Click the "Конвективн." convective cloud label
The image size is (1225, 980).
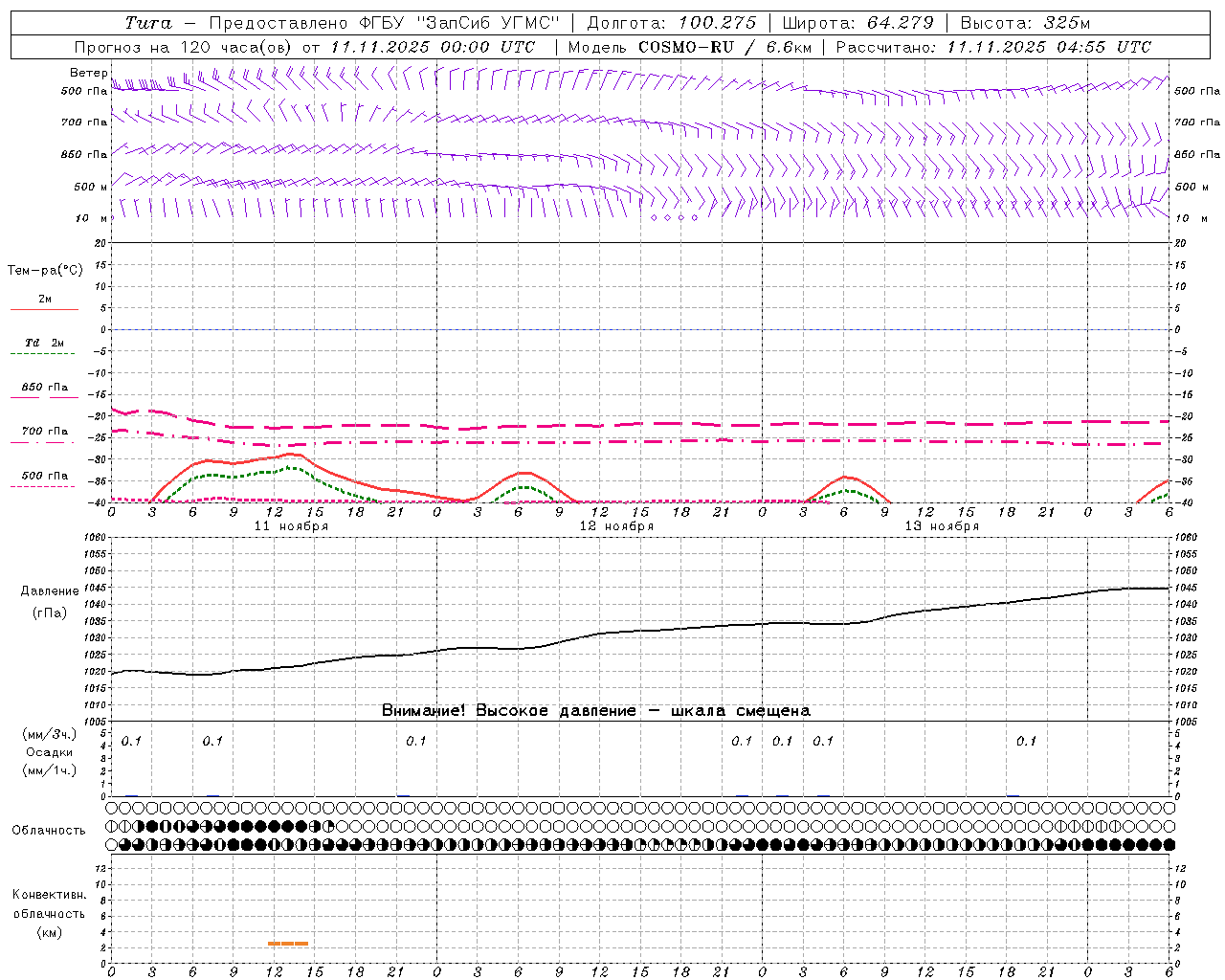click(49, 895)
